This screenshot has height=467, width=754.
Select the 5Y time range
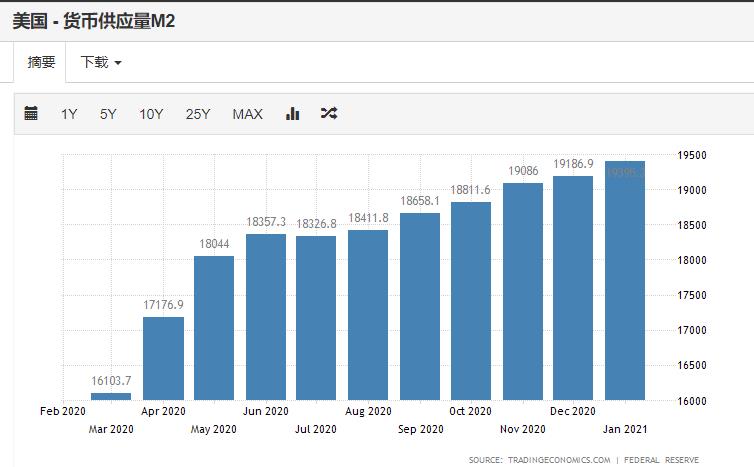108,114
